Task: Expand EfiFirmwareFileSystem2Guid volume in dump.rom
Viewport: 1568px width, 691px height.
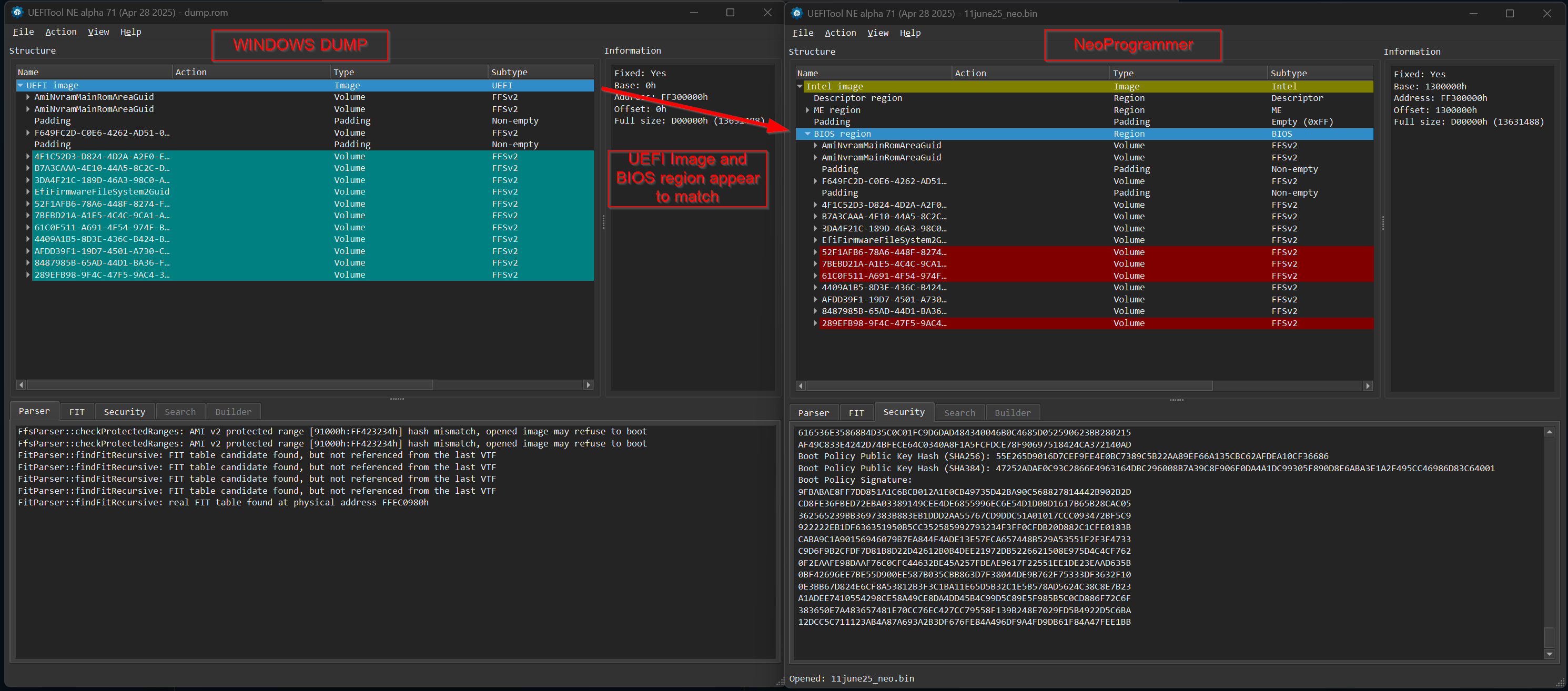Action: tap(28, 192)
